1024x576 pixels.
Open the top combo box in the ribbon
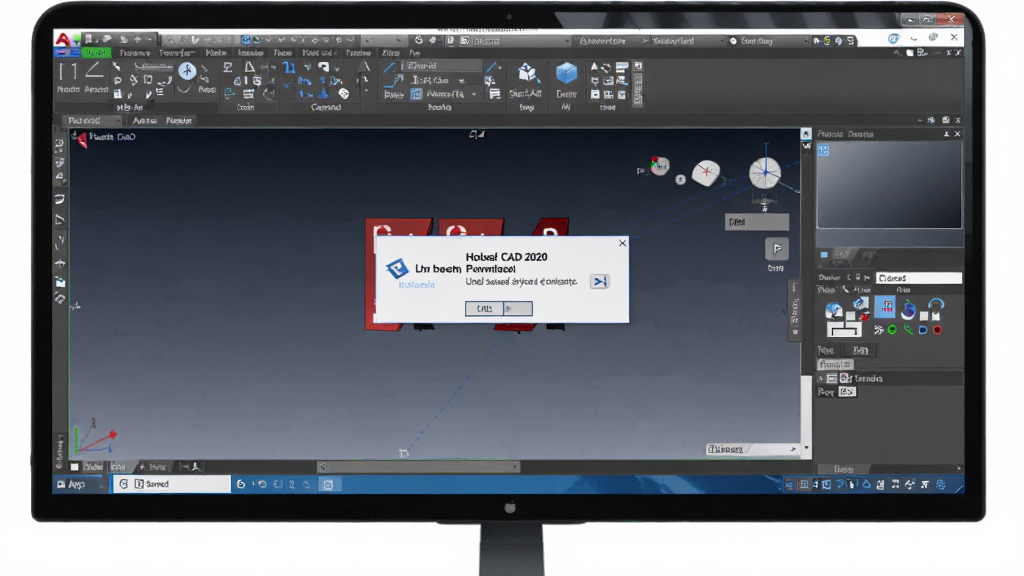coord(441,66)
